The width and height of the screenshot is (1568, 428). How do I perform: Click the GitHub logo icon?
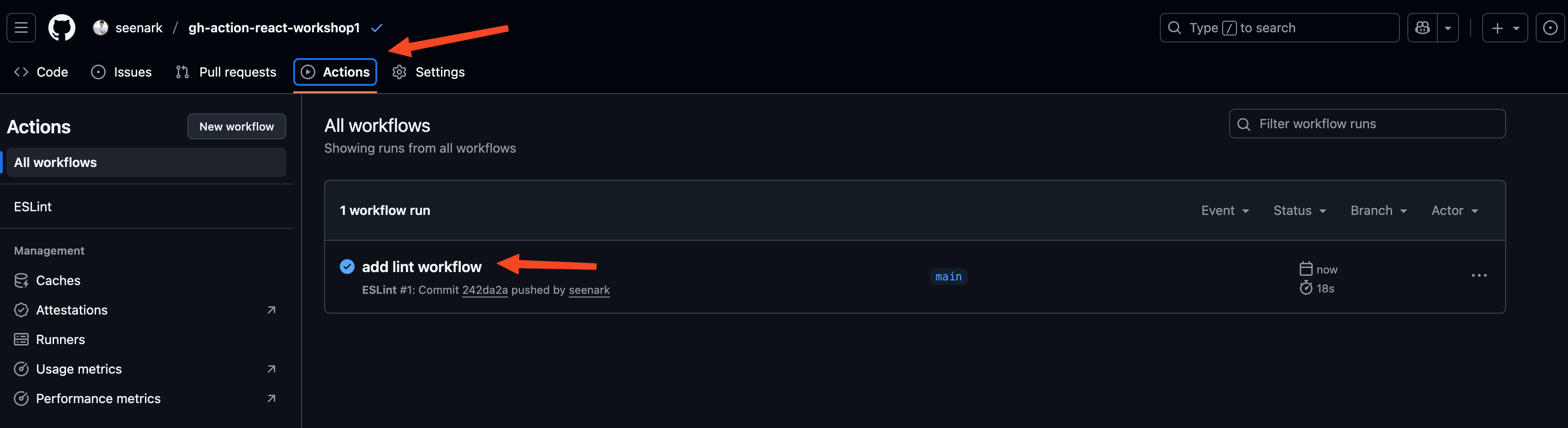(x=61, y=28)
